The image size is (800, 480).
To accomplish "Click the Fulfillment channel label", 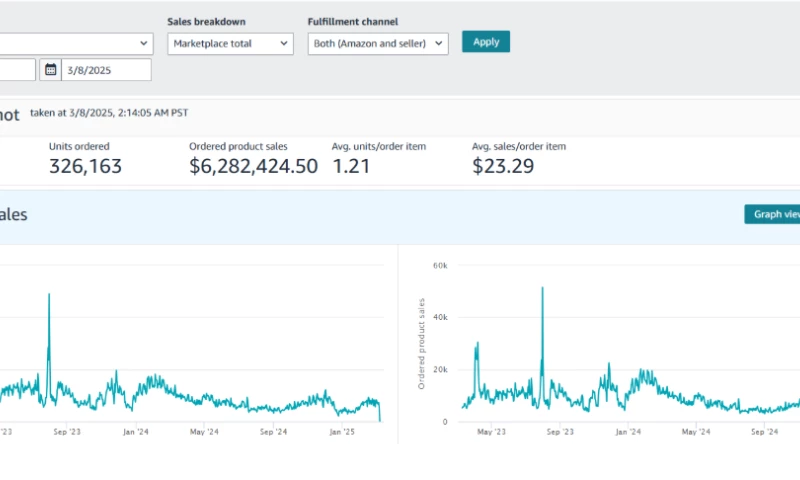I will coord(353,21).
